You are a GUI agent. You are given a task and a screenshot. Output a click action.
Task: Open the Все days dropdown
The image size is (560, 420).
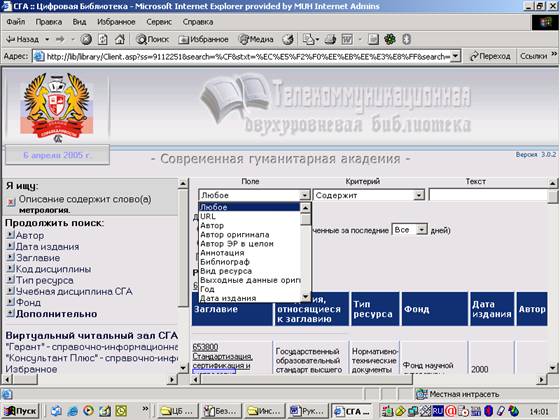pos(409,230)
